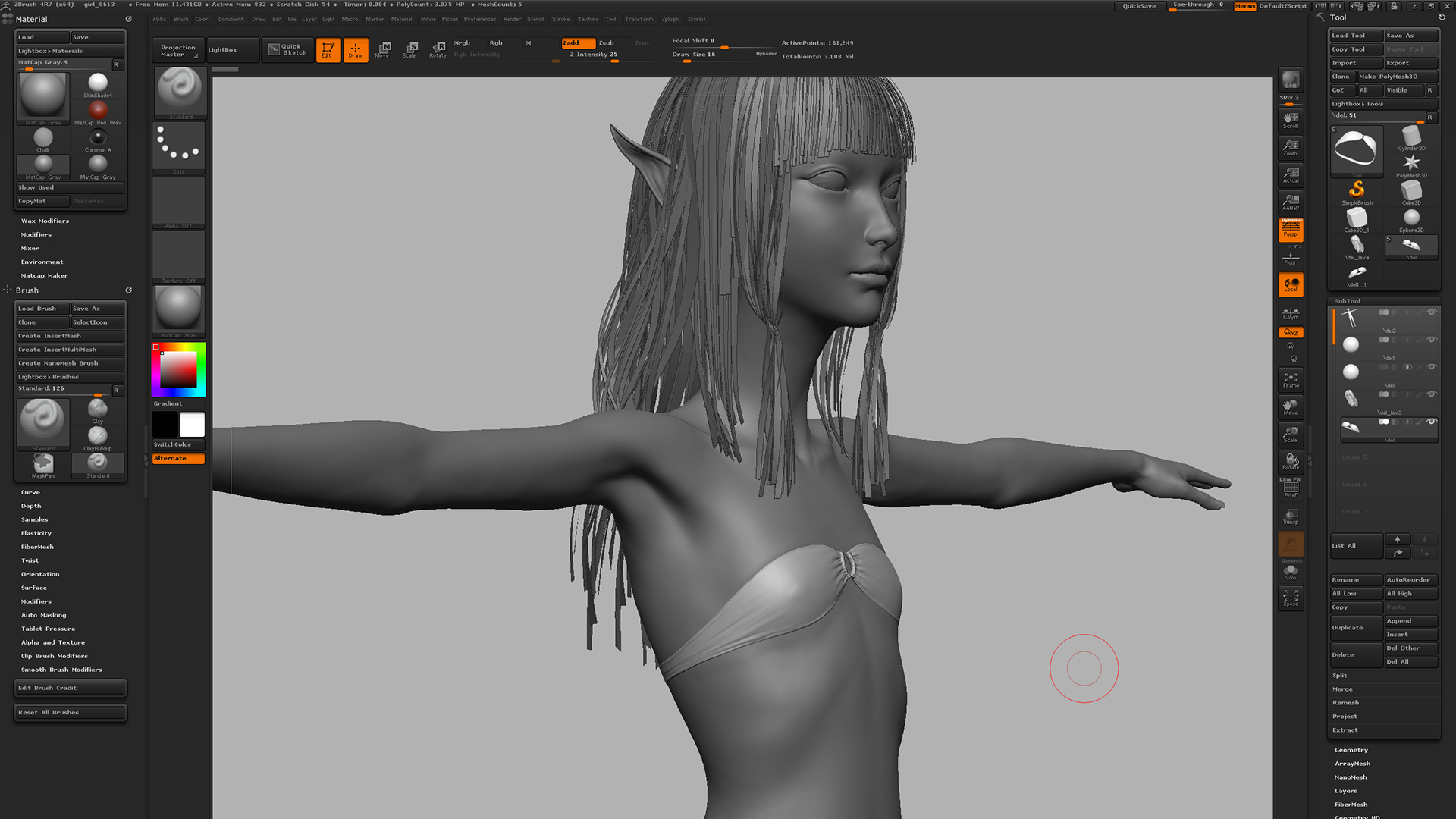Select the Zoom canvas tool
The height and width of the screenshot is (819, 1456).
pyautogui.click(x=1291, y=146)
